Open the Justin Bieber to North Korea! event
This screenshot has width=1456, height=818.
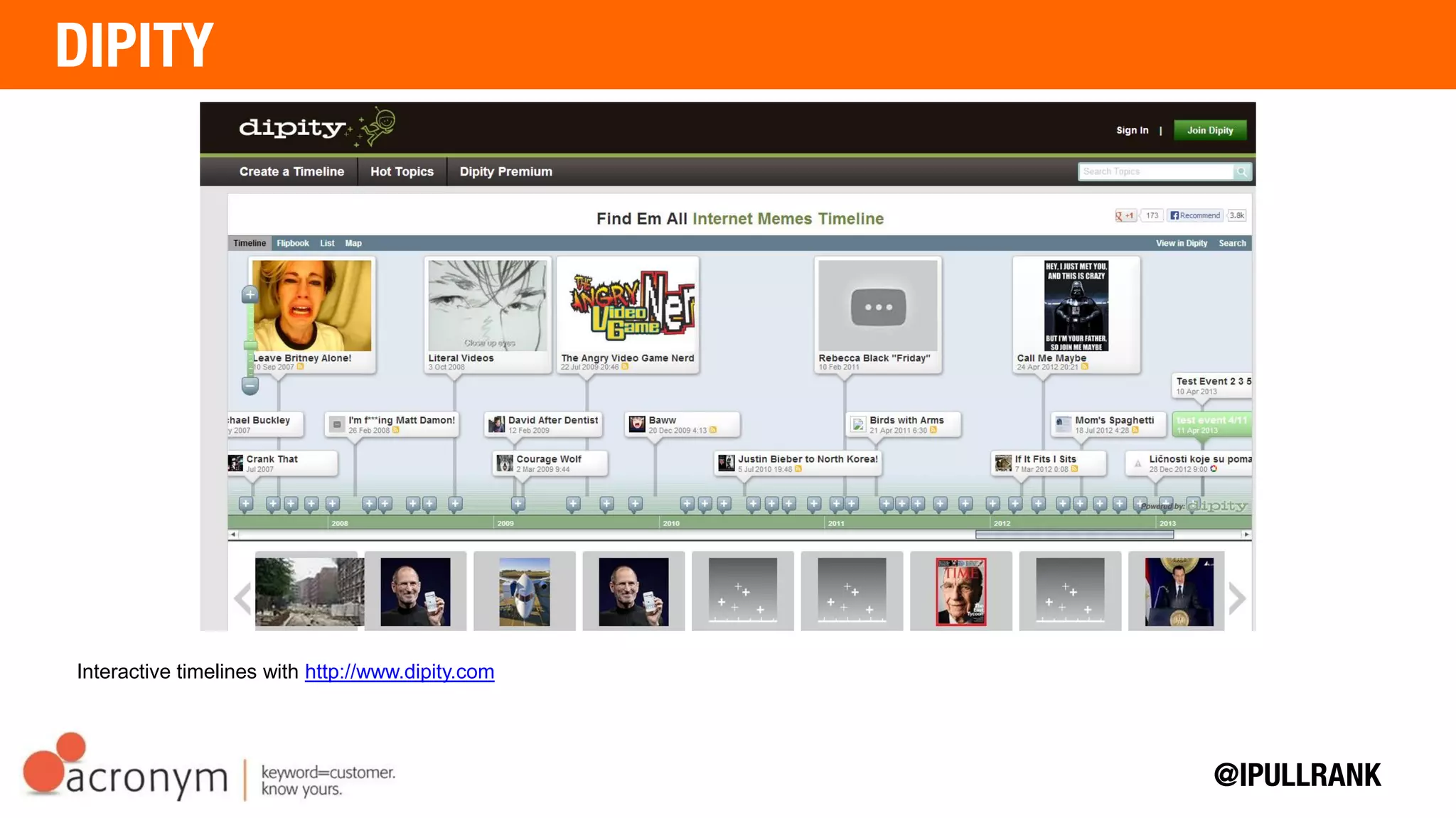click(798, 463)
